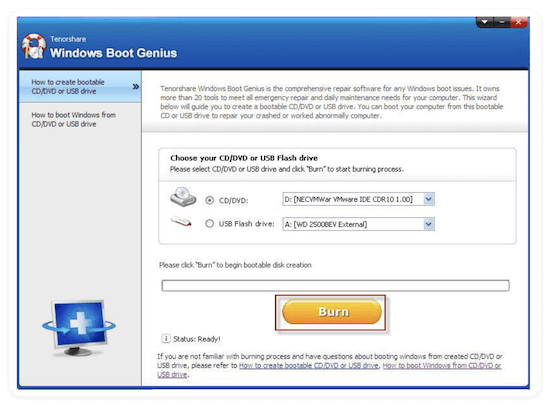Click the A: [WD 2500BEV External] combo box
The height and width of the screenshot is (405, 550).
[x=358, y=224]
